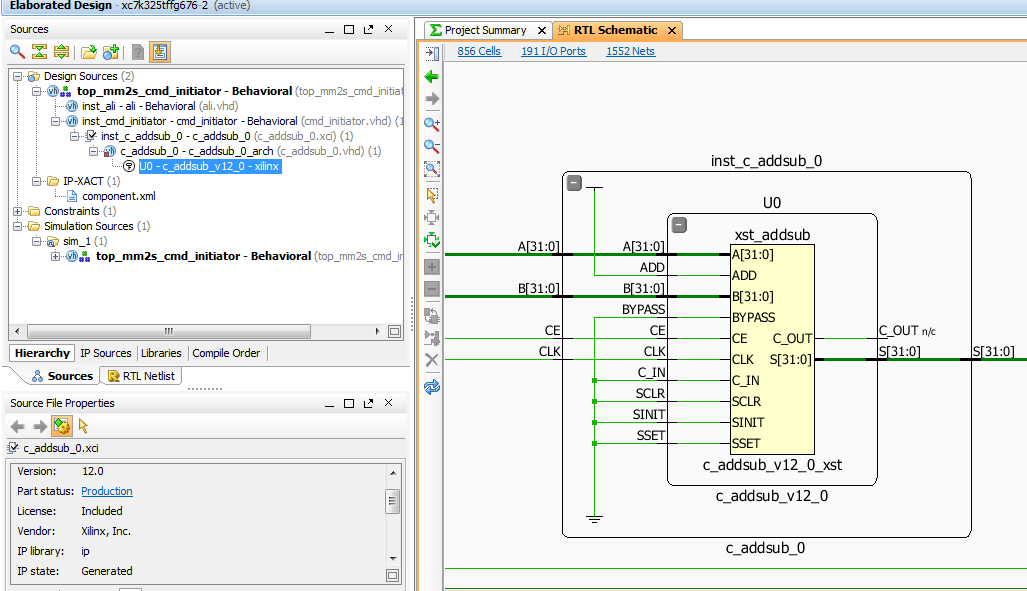1027x591 pixels.
Task: Toggle the highlighted pin button in Sources toolbar
Action: pyautogui.click(x=160, y=52)
